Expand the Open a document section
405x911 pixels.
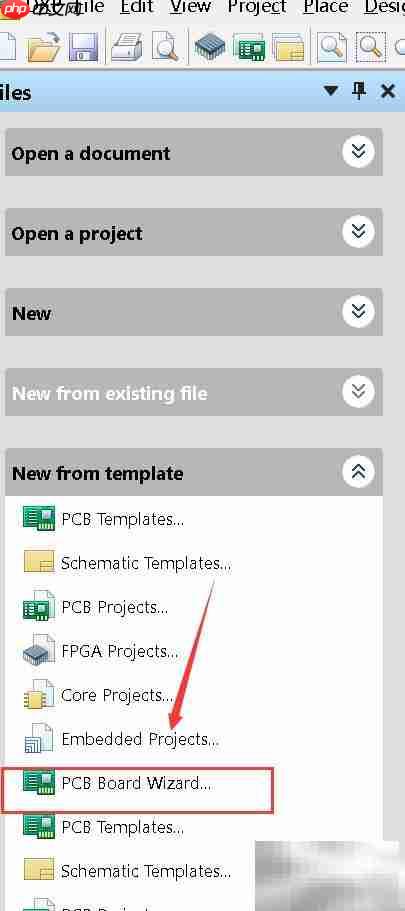359,152
